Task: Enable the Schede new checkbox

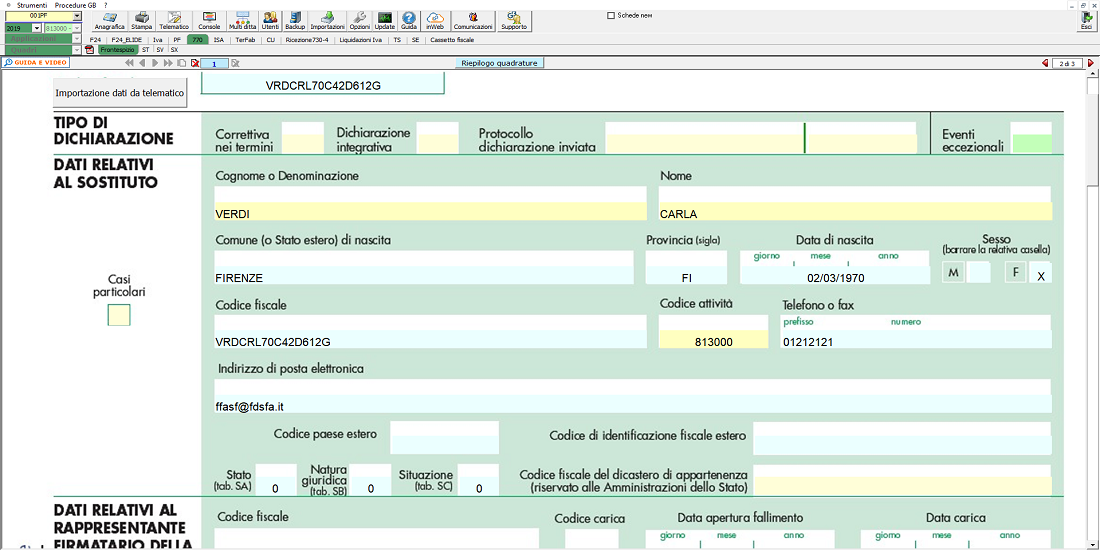Action: (x=612, y=16)
